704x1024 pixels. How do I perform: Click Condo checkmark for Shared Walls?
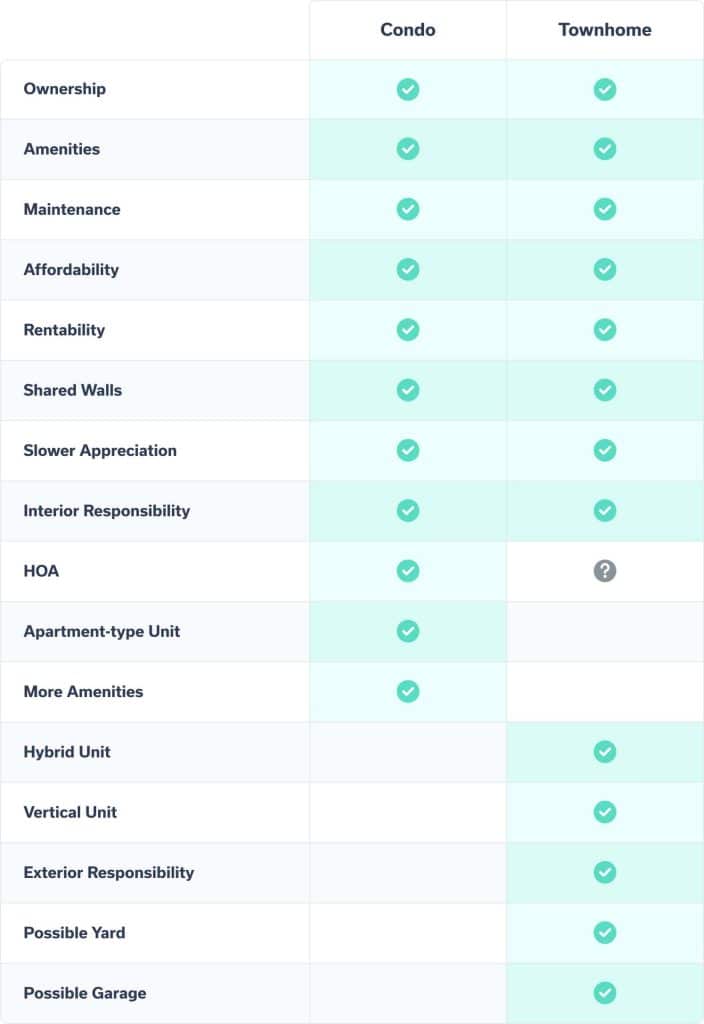tap(408, 390)
